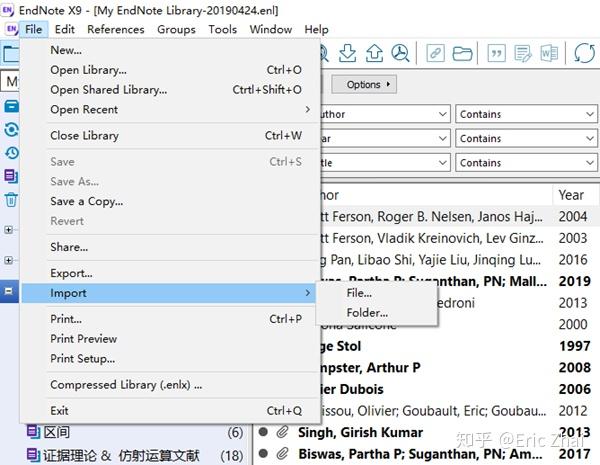The image size is (600, 465).
Task: Choose Print... from File menu
Action: point(170,319)
